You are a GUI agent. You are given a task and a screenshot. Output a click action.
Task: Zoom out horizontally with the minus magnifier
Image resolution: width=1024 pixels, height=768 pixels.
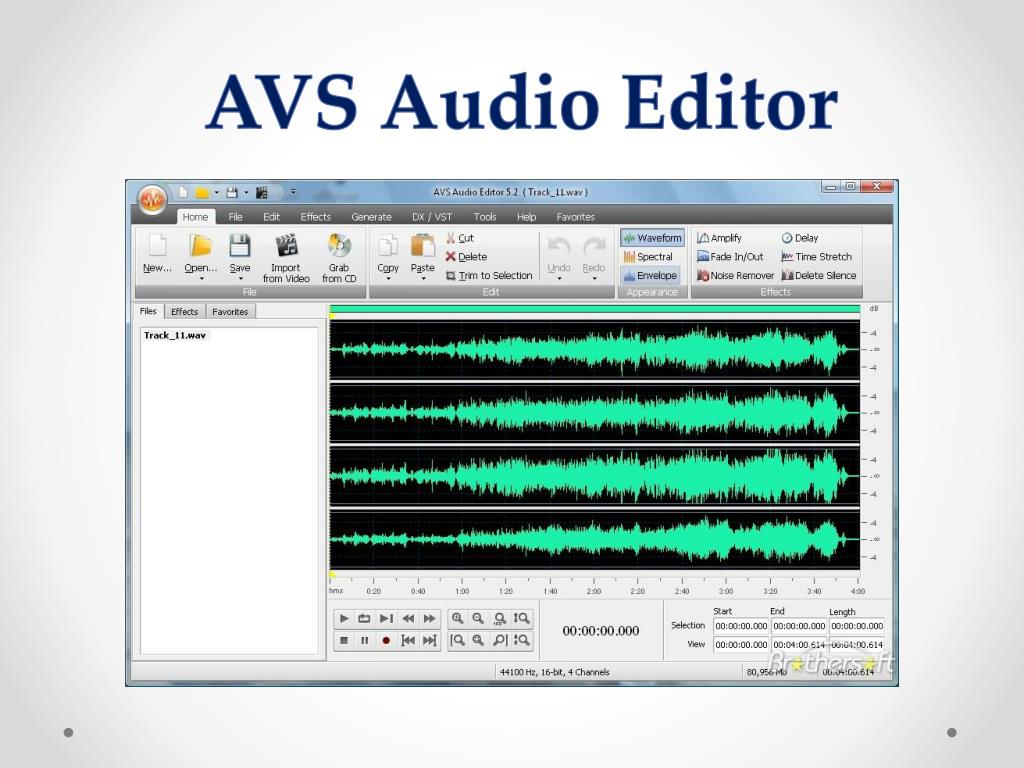(x=479, y=618)
